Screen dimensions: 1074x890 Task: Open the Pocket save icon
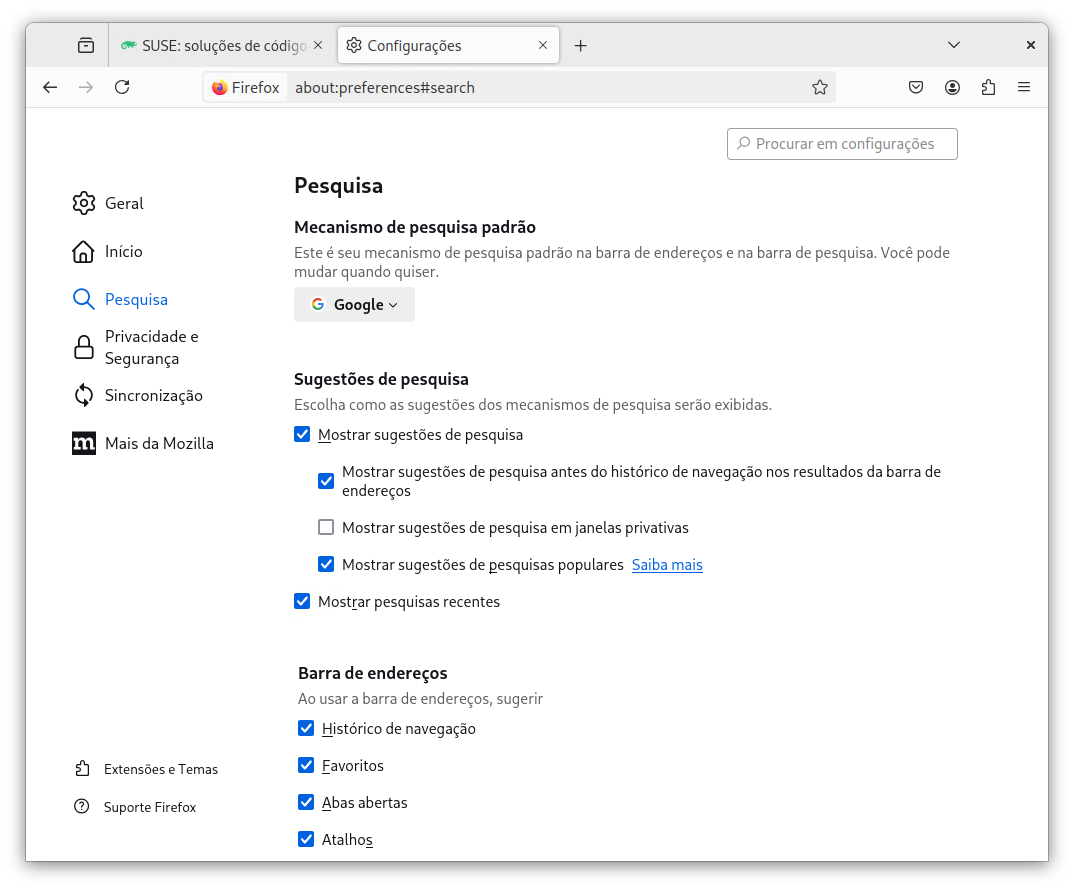click(916, 87)
